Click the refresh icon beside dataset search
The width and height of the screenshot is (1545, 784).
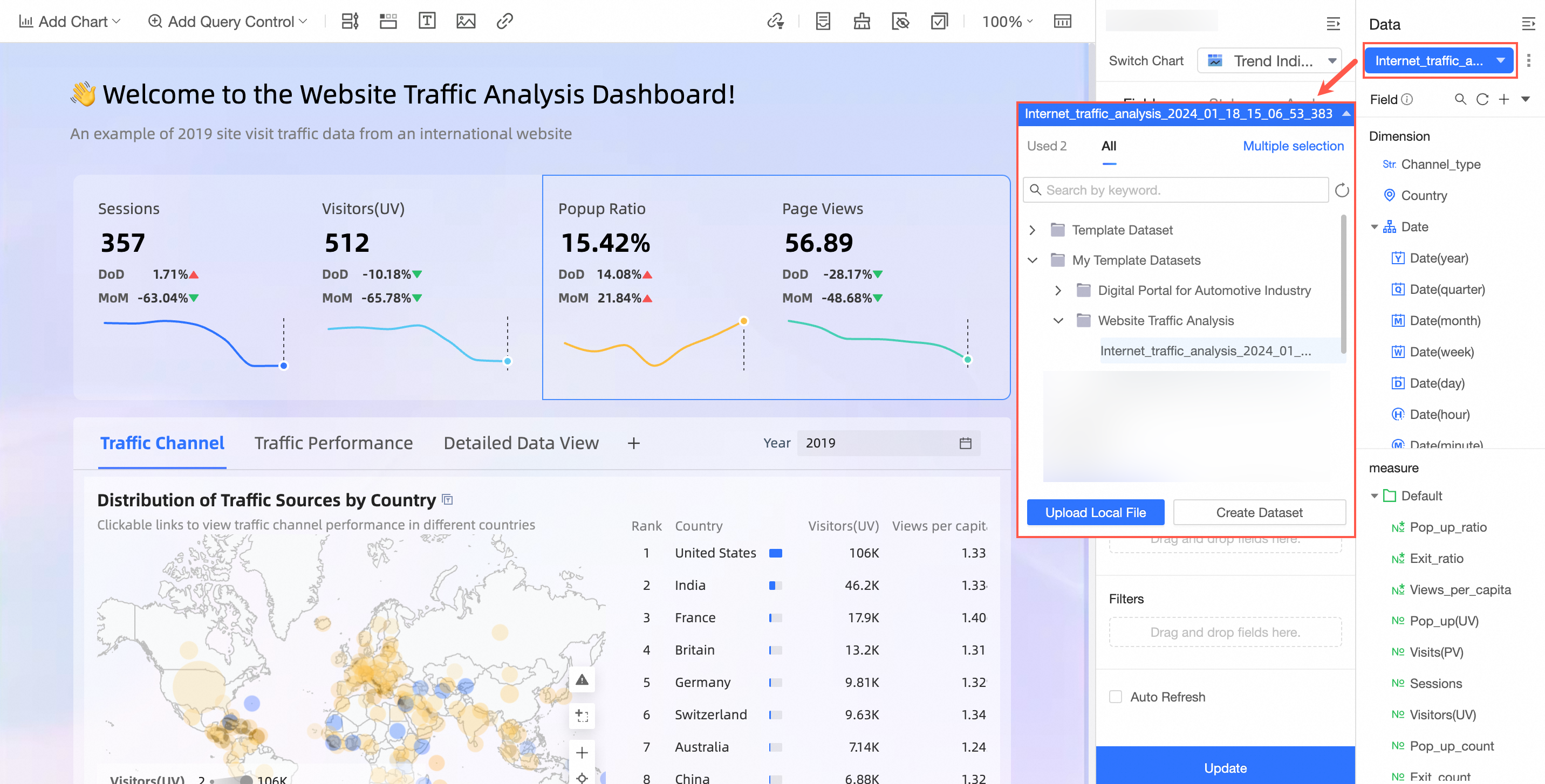click(x=1342, y=190)
